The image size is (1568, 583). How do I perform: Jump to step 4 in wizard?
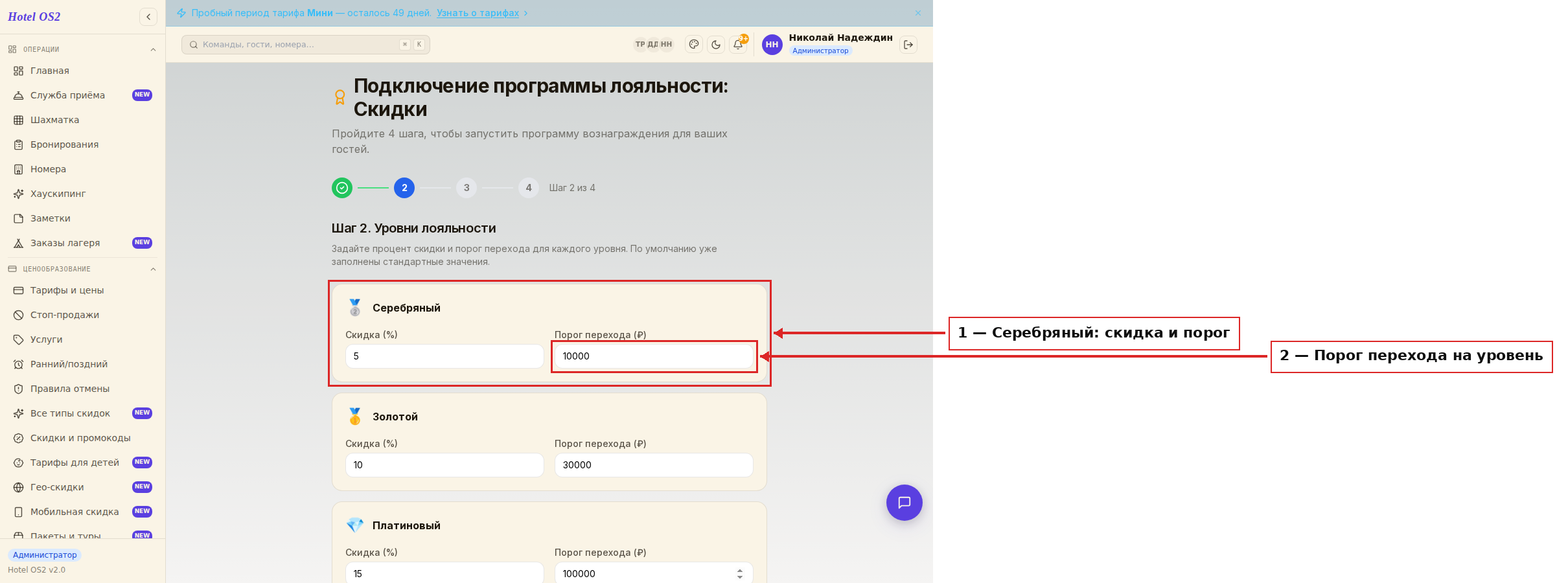coord(529,188)
